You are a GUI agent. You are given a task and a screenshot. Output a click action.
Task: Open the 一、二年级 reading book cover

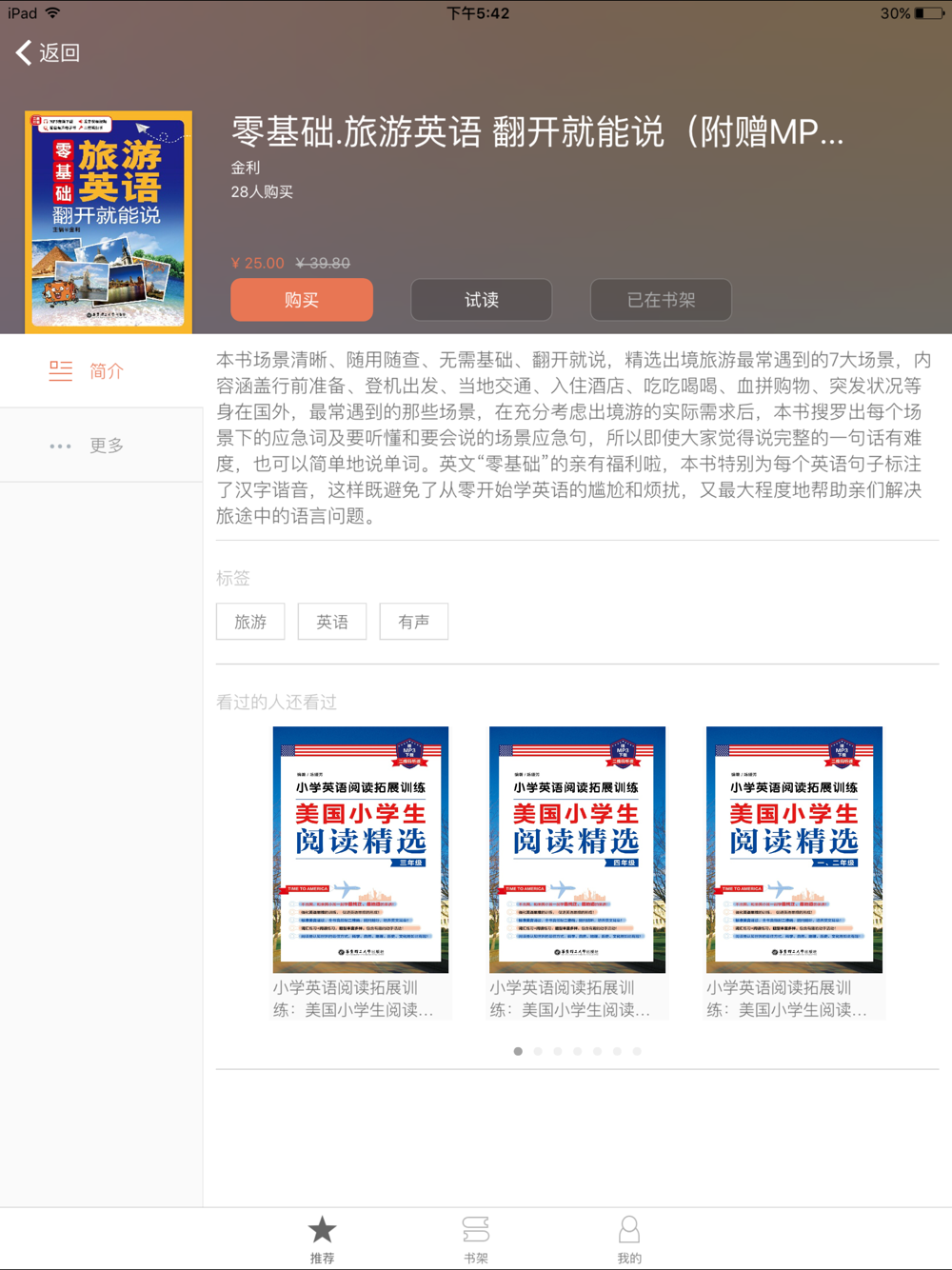(x=794, y=849)
